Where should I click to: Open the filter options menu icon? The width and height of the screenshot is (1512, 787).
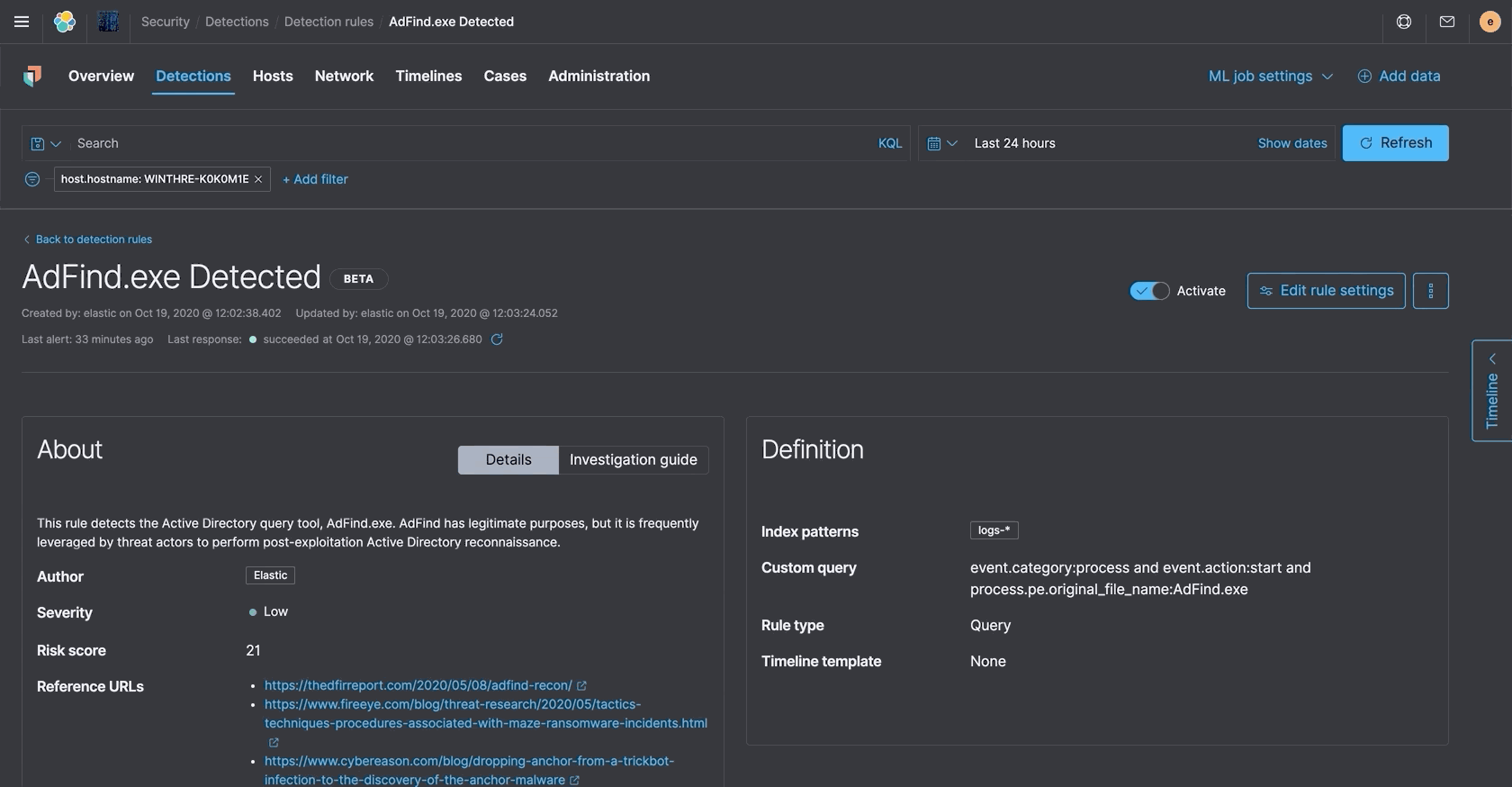point(32,179)
